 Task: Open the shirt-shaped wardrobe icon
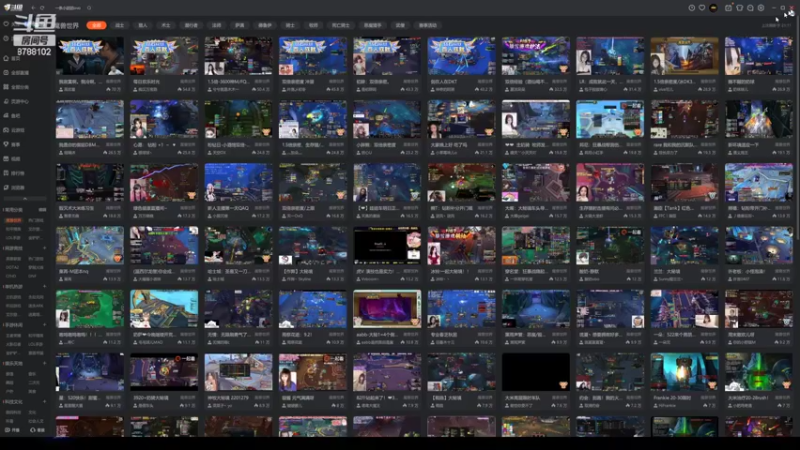coord(739,8)
